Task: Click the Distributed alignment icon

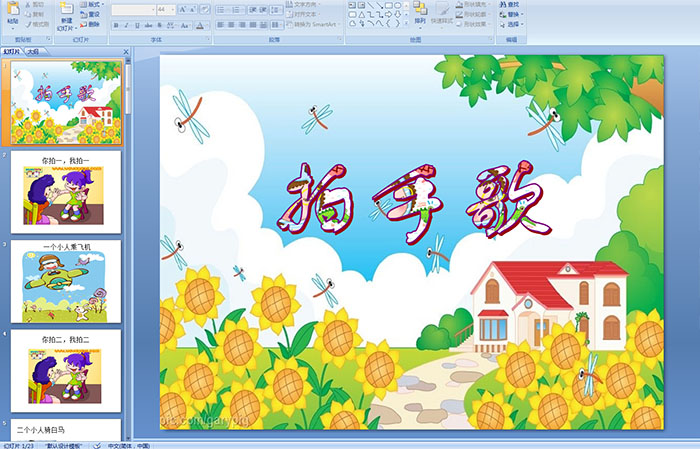Action: click(263, 25)
